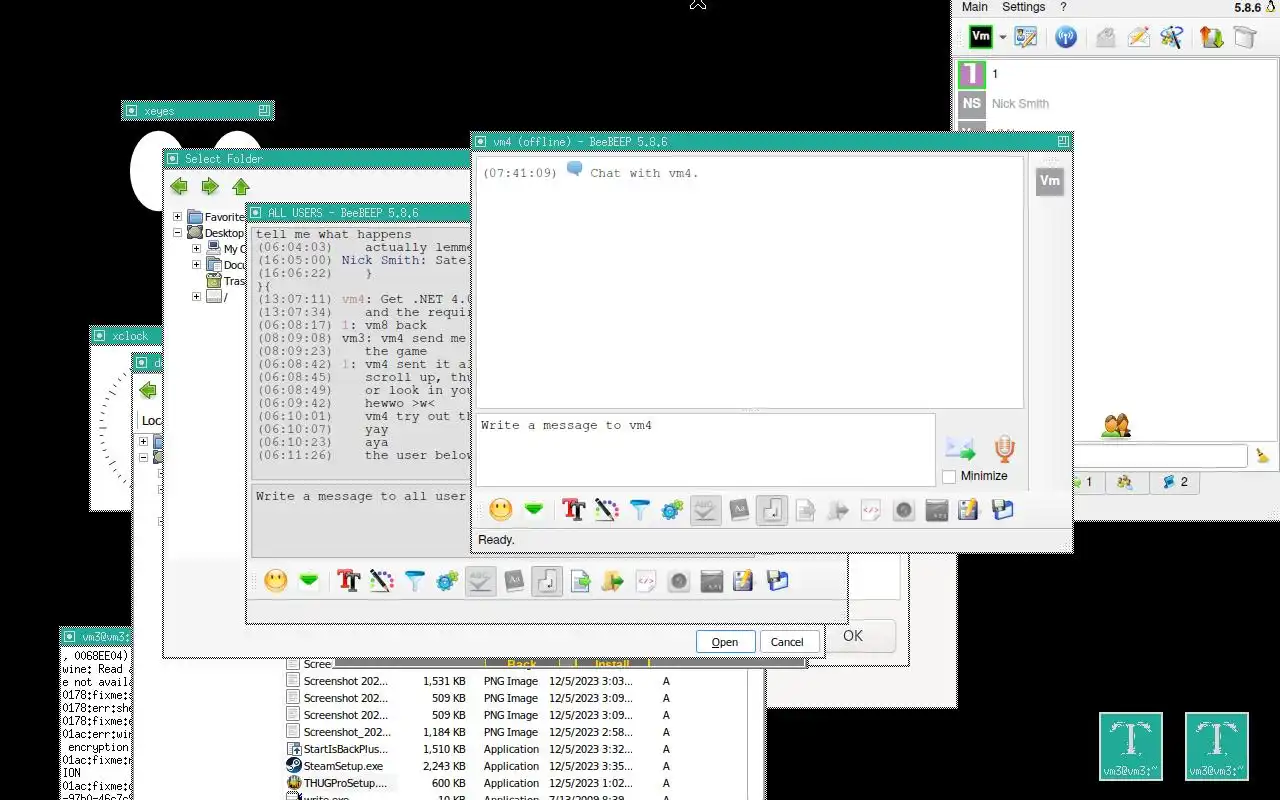Open left vm3@vm3 terminal desktop icon
Screen dimensions: 1280x800
tap(1131, 746)
